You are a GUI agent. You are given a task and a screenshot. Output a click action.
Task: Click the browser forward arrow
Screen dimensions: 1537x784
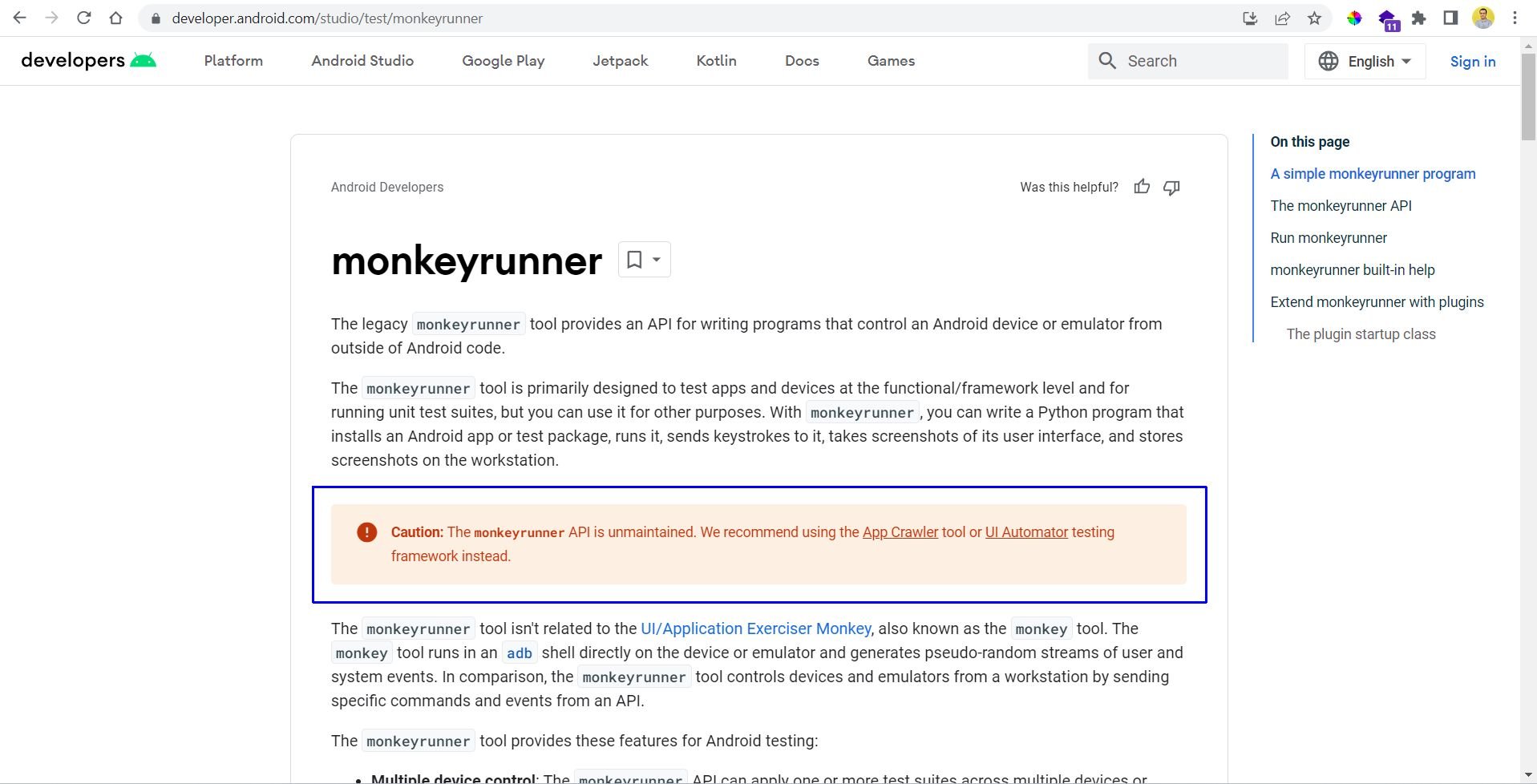click(x=52, y=18)
